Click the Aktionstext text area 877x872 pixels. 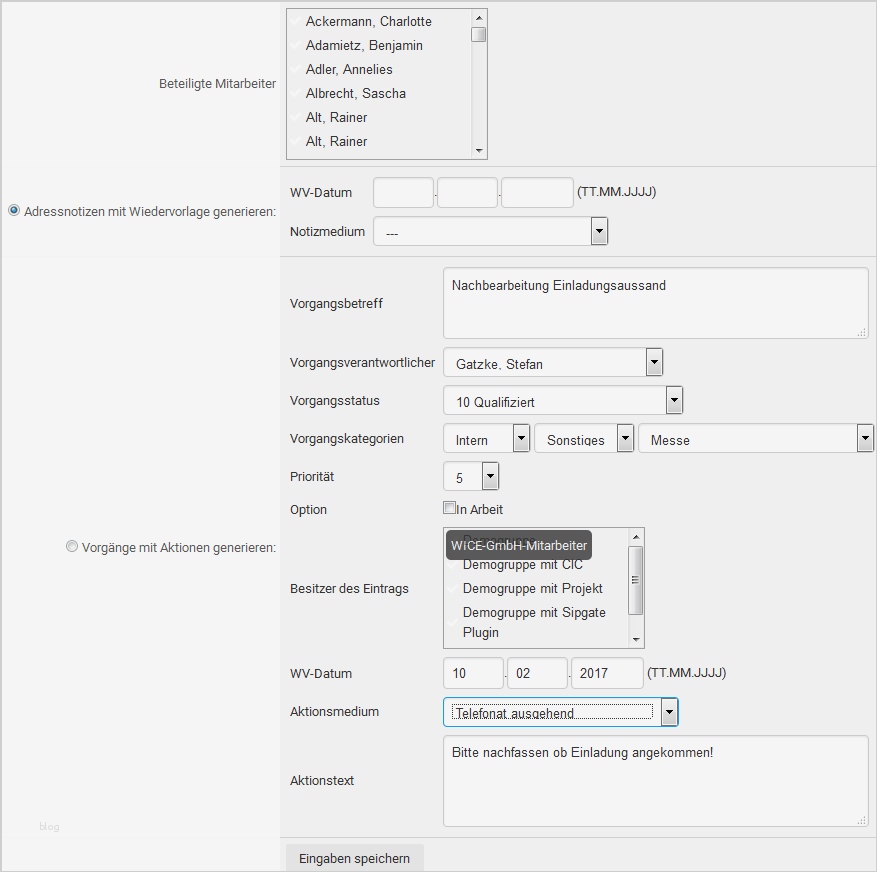[x=656, y=781]
